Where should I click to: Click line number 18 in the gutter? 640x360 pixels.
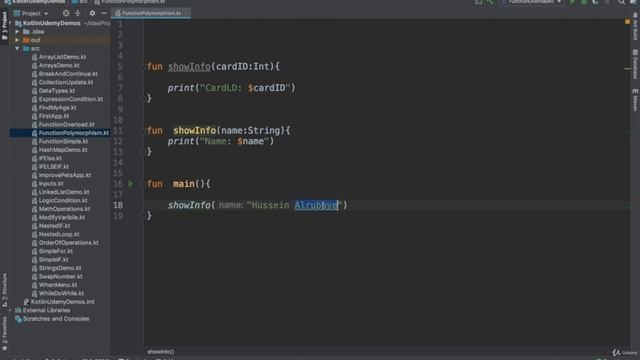pos(118,205)
